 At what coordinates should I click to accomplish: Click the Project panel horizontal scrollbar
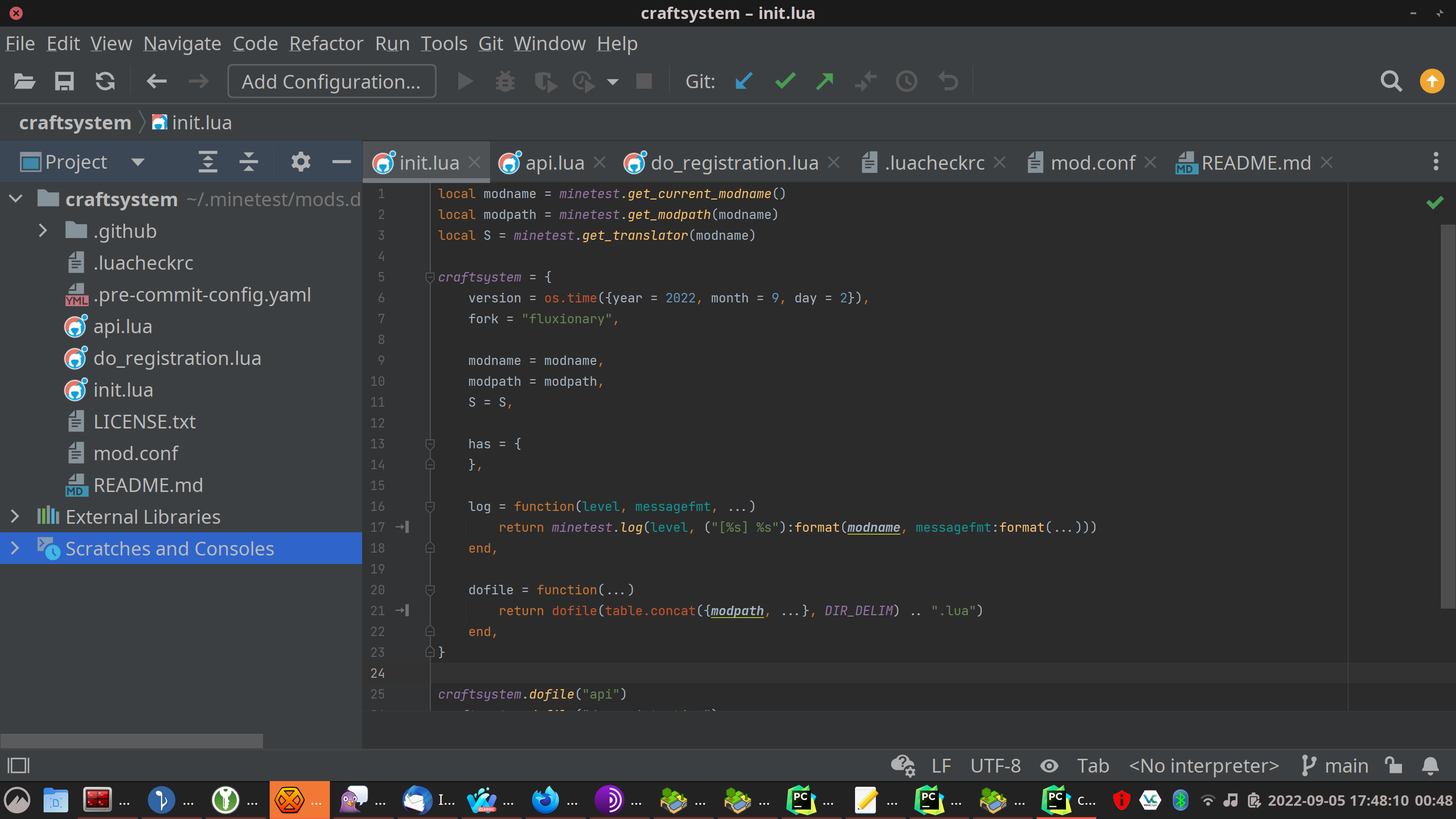(131, 740)
